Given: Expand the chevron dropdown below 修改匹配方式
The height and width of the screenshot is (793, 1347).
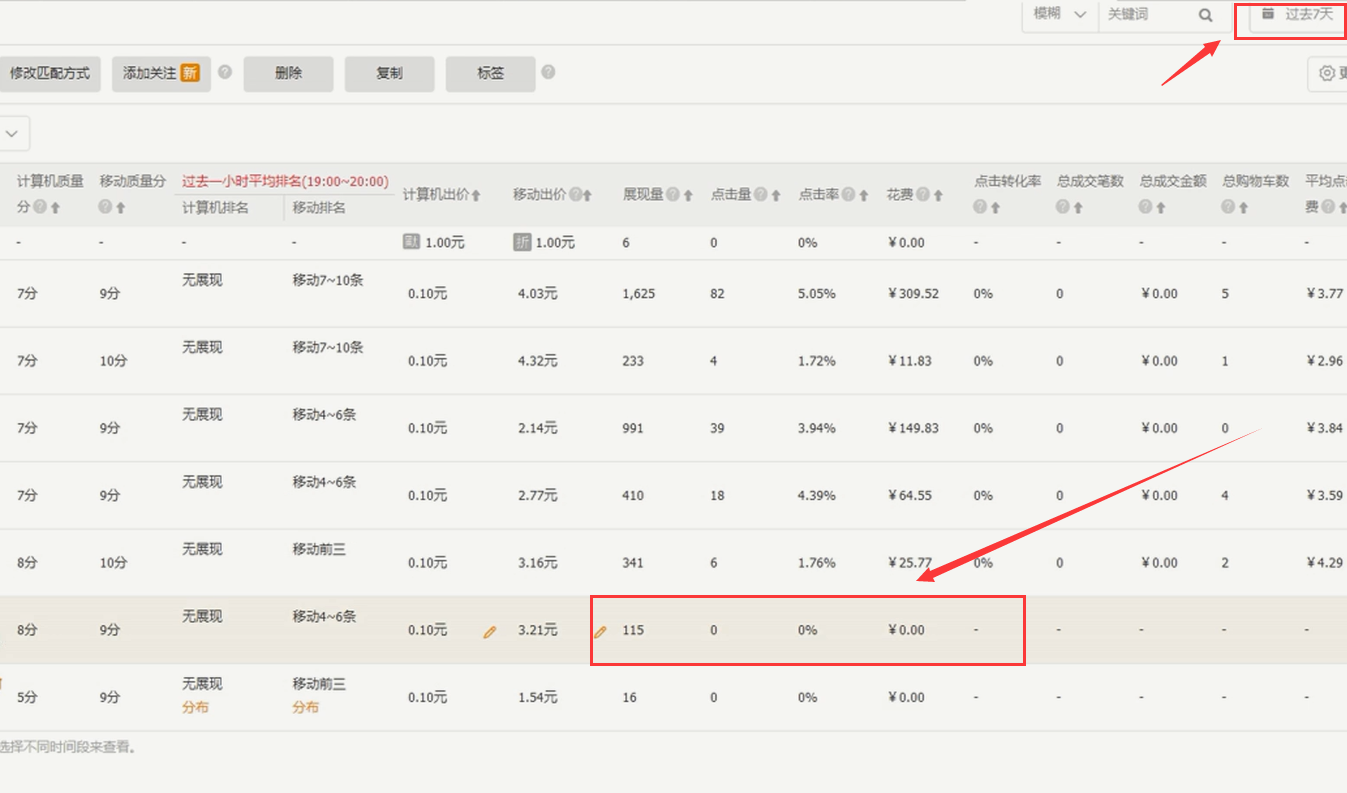Looking at the screenshot, I should click(12, 133).
